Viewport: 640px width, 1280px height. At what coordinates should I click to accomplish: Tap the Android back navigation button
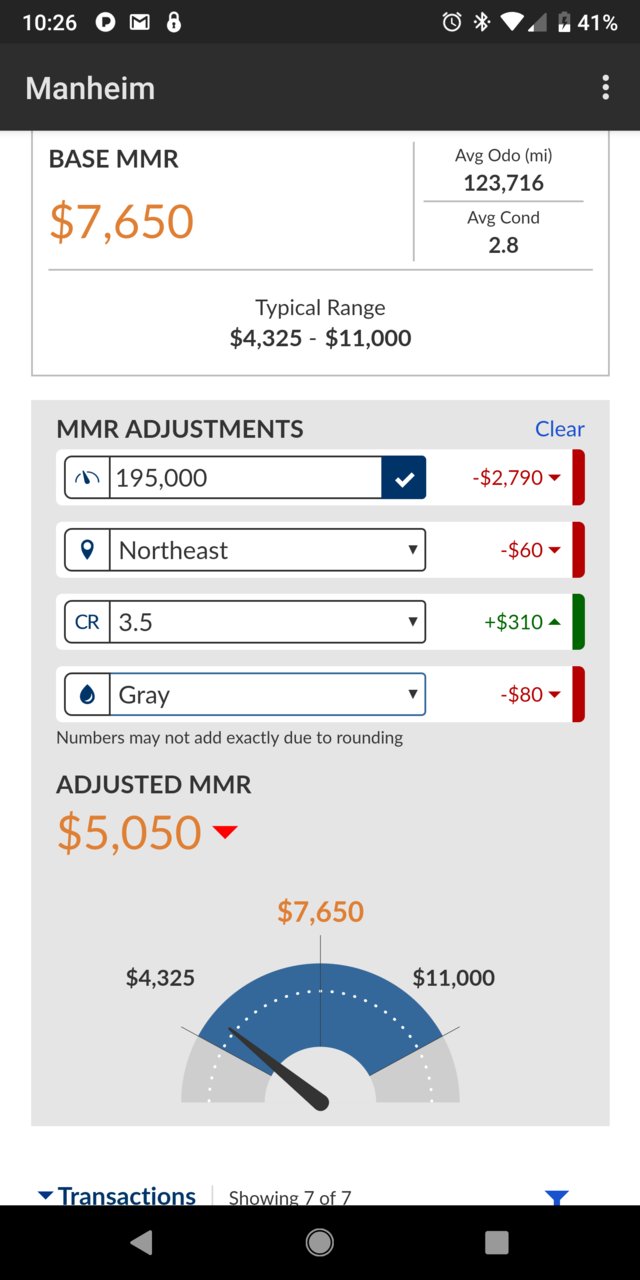[141, 1242]
